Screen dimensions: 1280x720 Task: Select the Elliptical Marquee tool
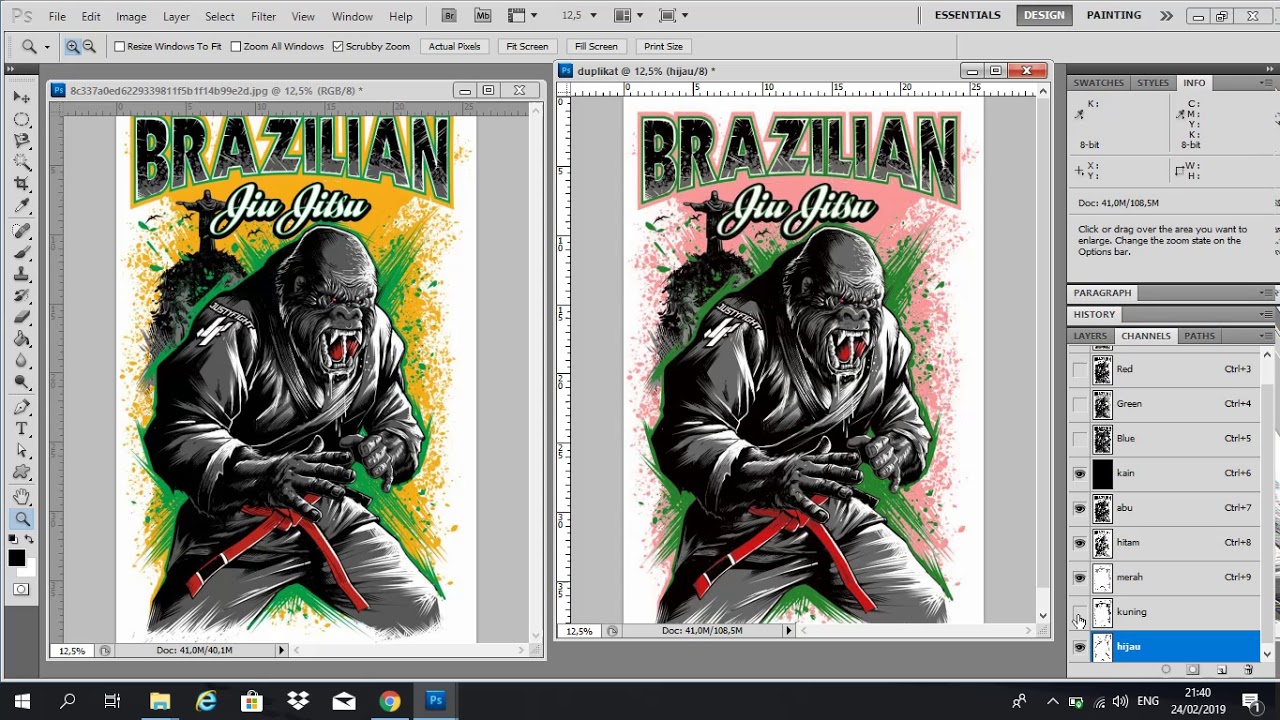point(22,119)
